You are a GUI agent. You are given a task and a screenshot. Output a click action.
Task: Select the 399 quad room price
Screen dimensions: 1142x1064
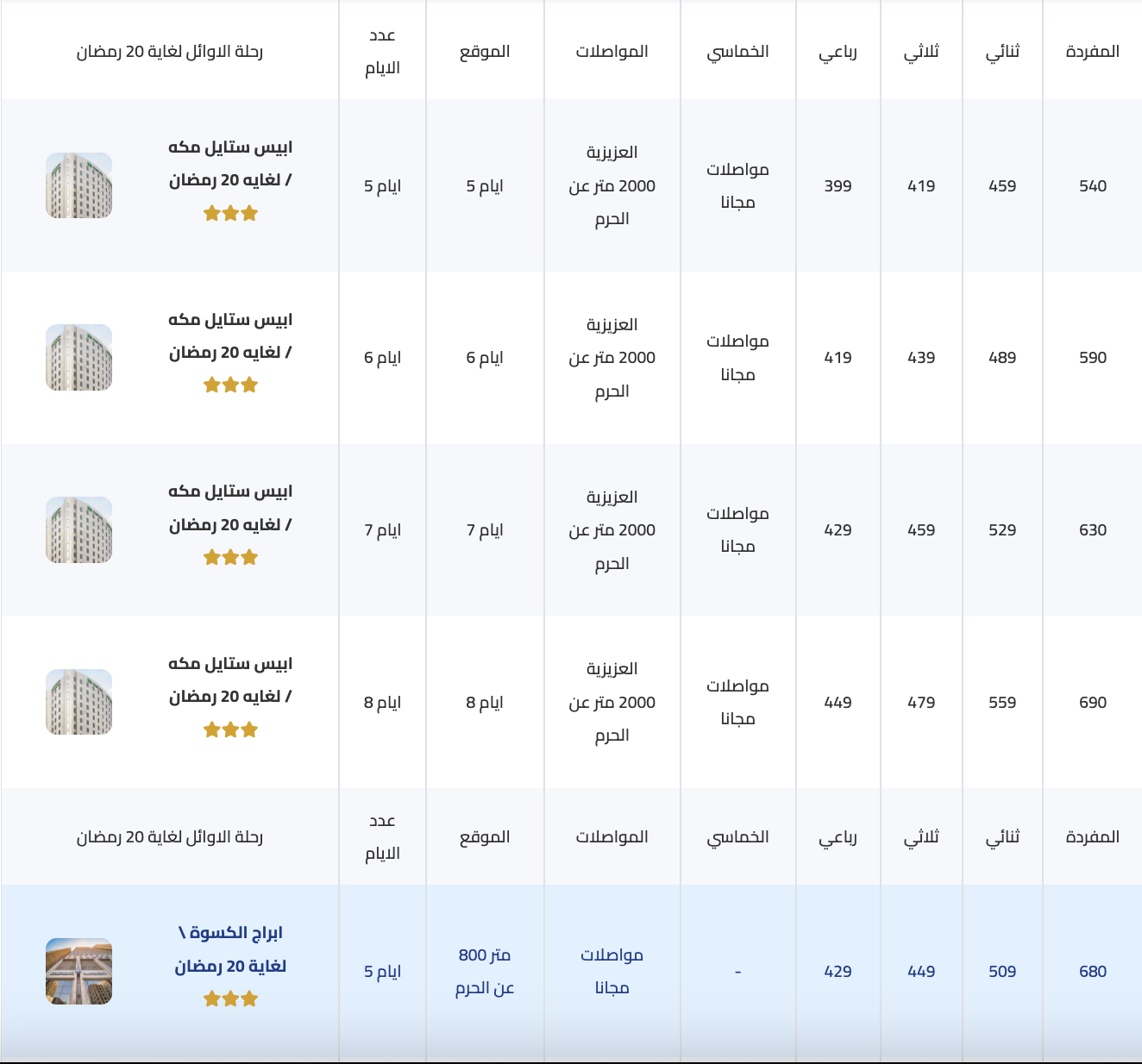(x=838, y=186)
